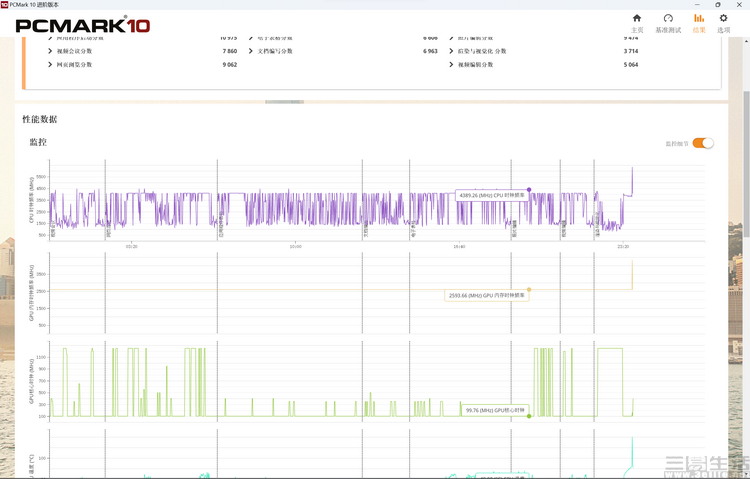Click the PCMark 10 title bar app icon
Screen dimensions: 750x479
(x=4, y=4)
